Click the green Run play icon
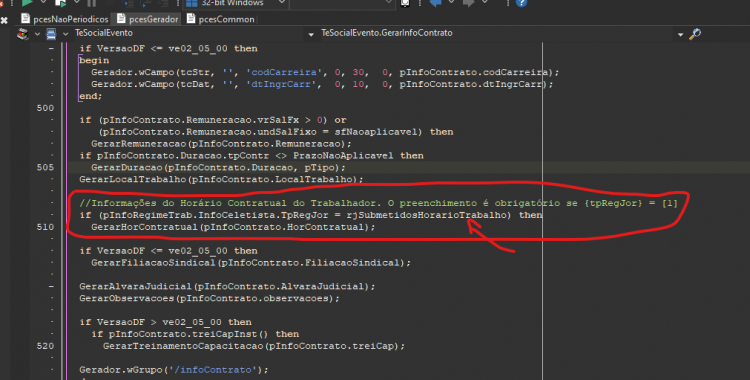 point(27,3)
